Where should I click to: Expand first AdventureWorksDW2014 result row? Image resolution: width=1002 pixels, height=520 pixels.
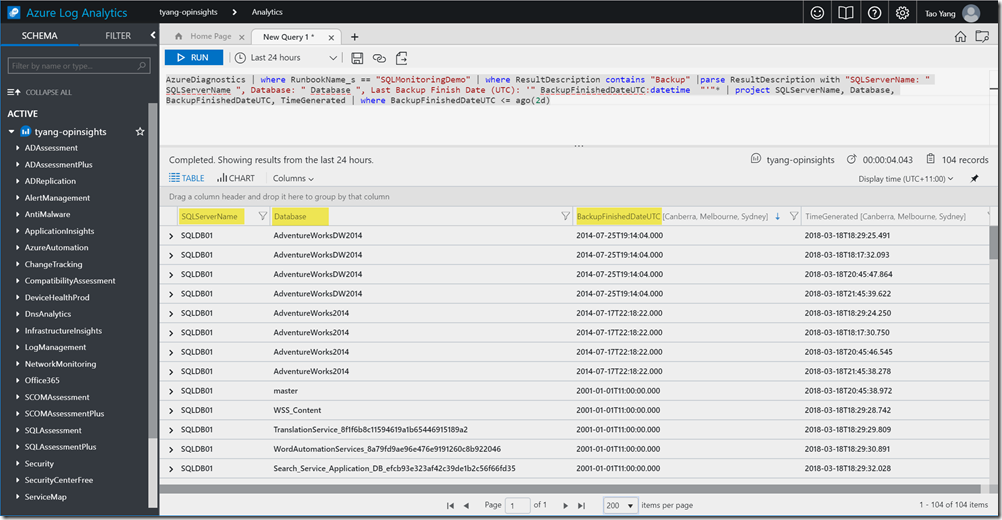point(171,236)
